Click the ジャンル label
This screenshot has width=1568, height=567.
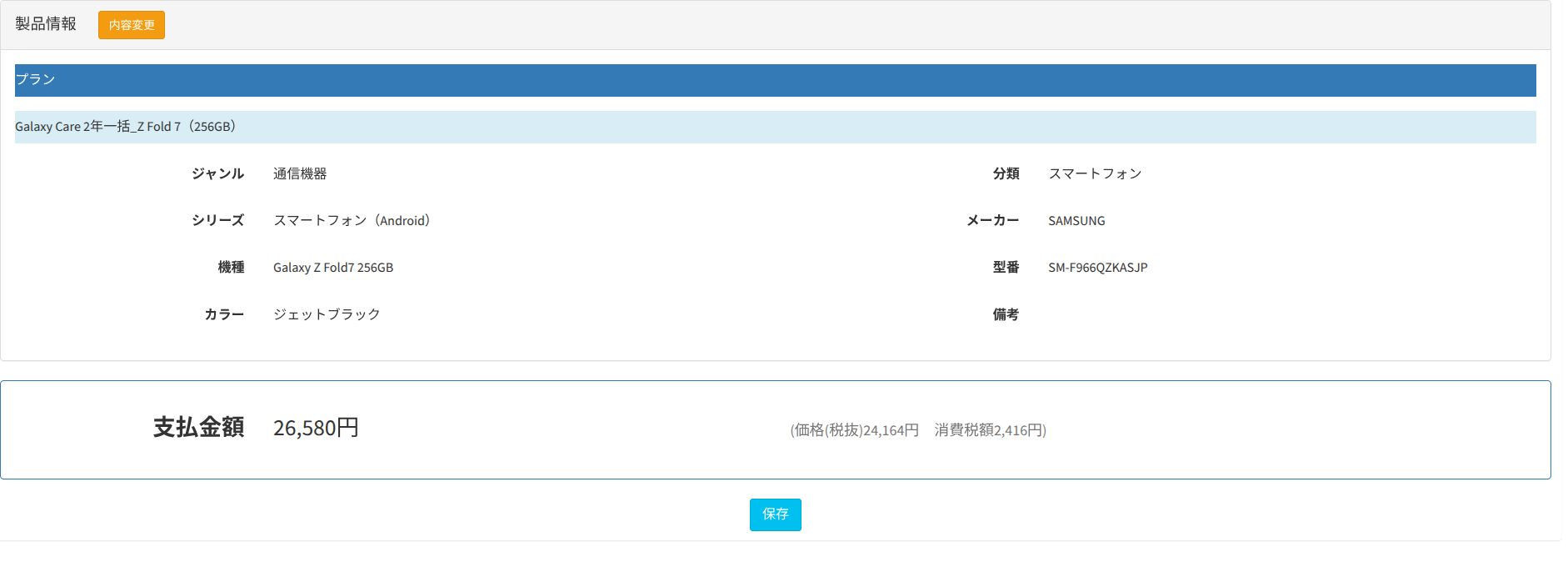[x=217, y=173]
